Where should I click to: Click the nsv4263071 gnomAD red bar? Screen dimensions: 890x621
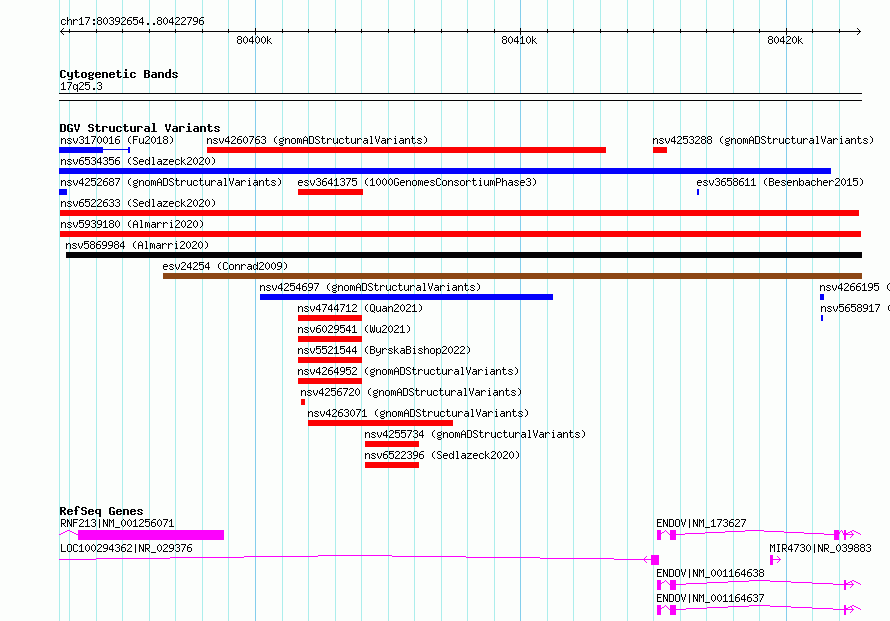point(380,423)
